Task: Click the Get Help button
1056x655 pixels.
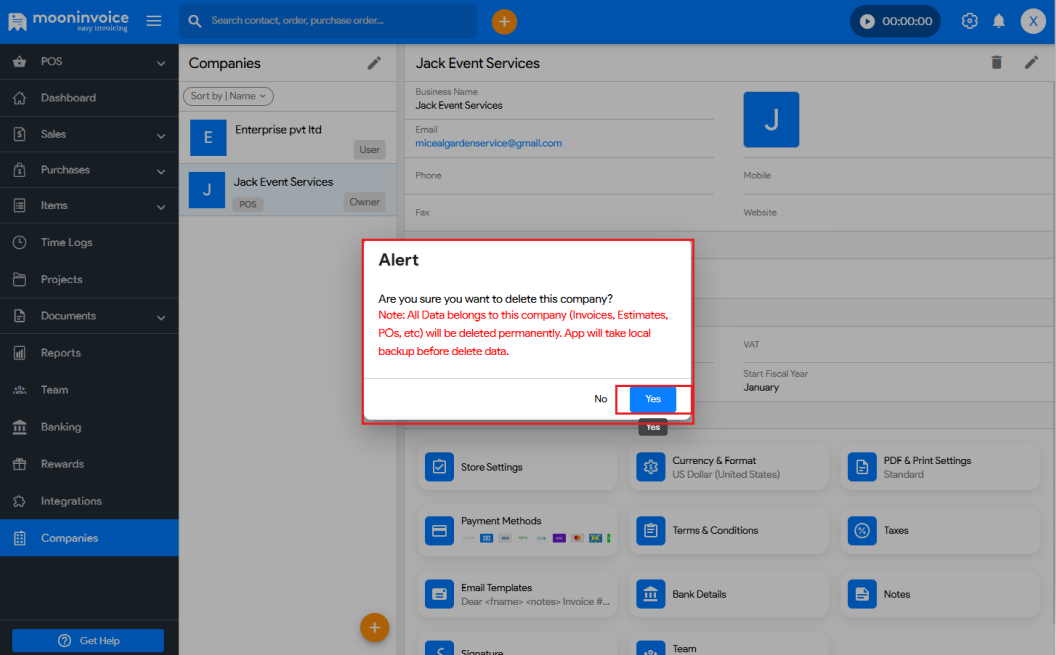Action: [x=88, y=640]
